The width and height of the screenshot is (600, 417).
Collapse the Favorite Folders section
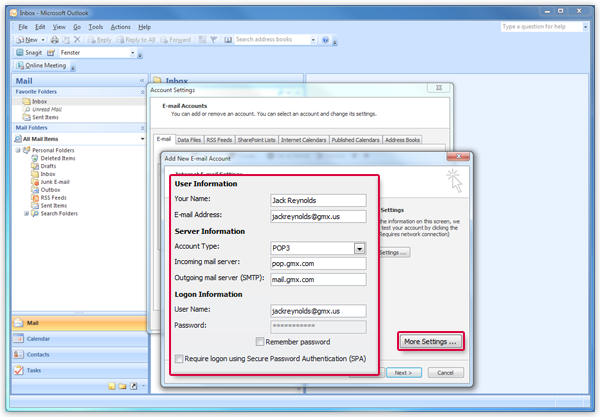point(142,92)
